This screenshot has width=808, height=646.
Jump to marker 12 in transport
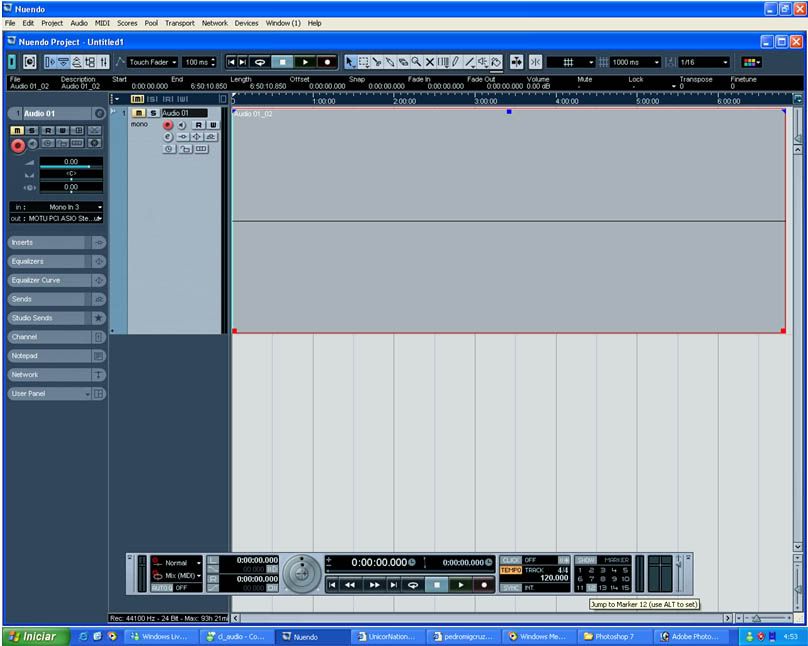pos(591,588)
